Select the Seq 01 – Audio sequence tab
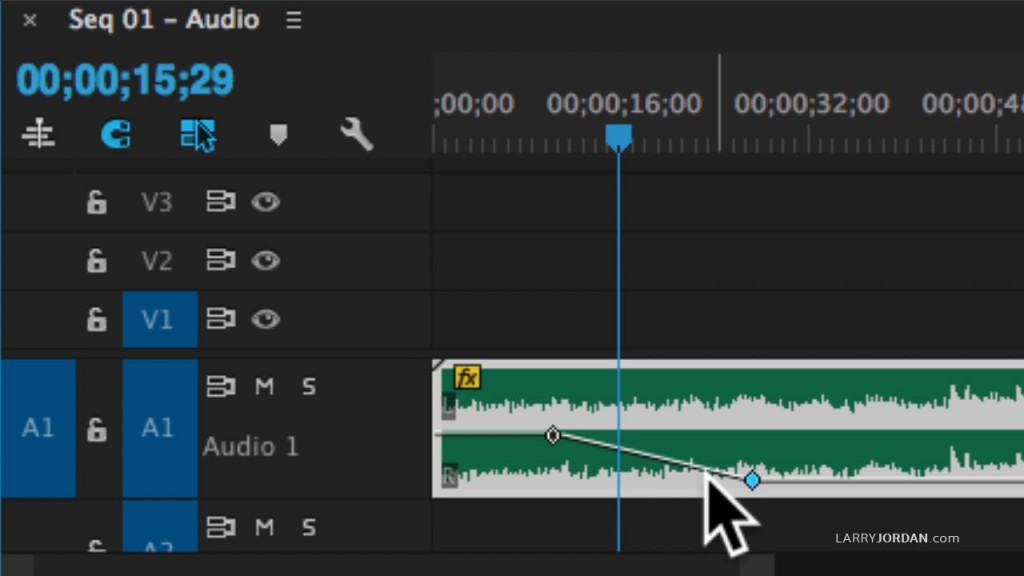This screenshot has width=1024, height=576. tap(164, 20)
